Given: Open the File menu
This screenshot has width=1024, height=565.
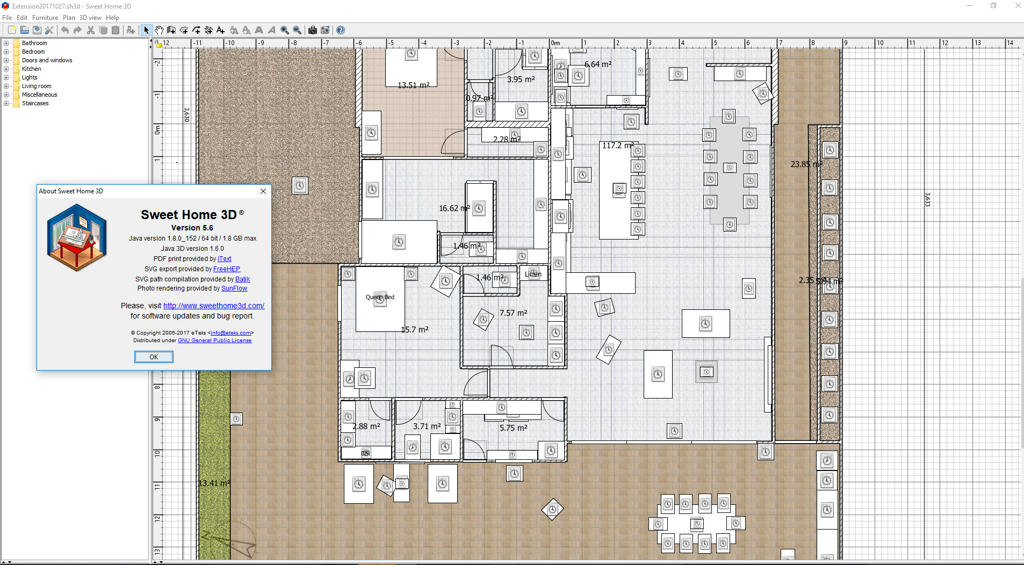Looking at the screenshot, I should 7,18.
